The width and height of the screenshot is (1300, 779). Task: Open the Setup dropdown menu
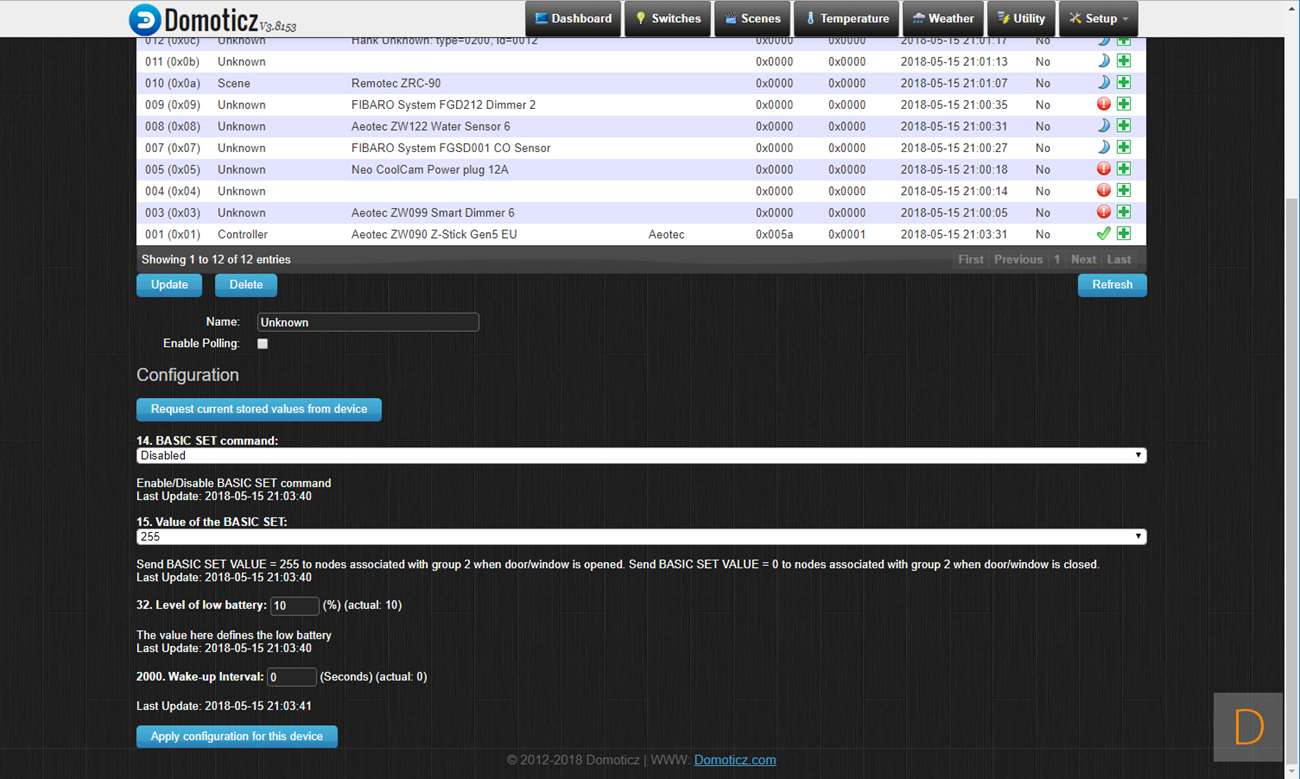(1098, 19)
